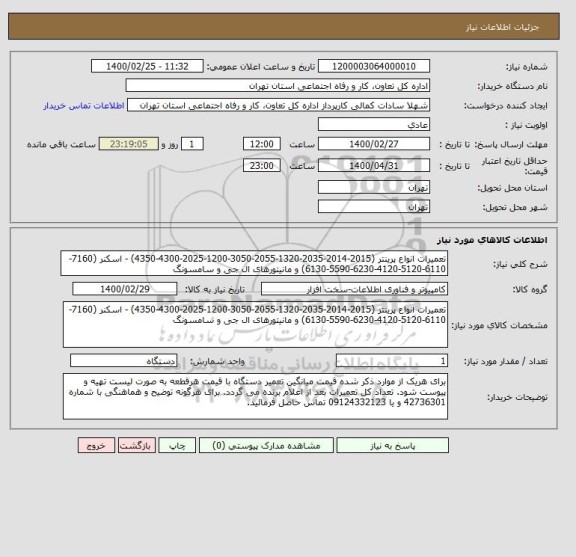Click the label واحد شمارش
Screen dimensions: 576x557
[217, 362]
